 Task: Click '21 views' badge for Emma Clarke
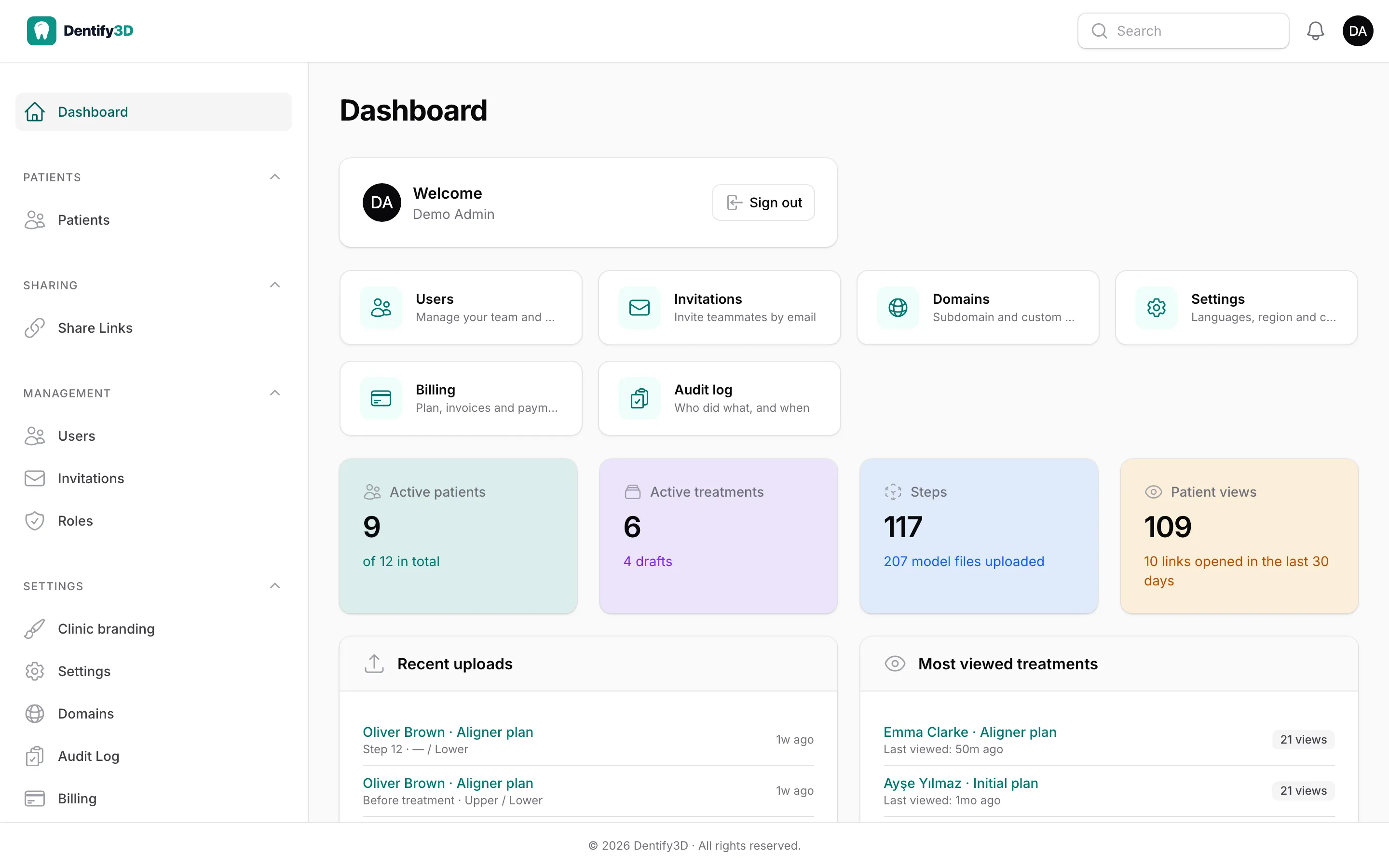point(1303,739)
